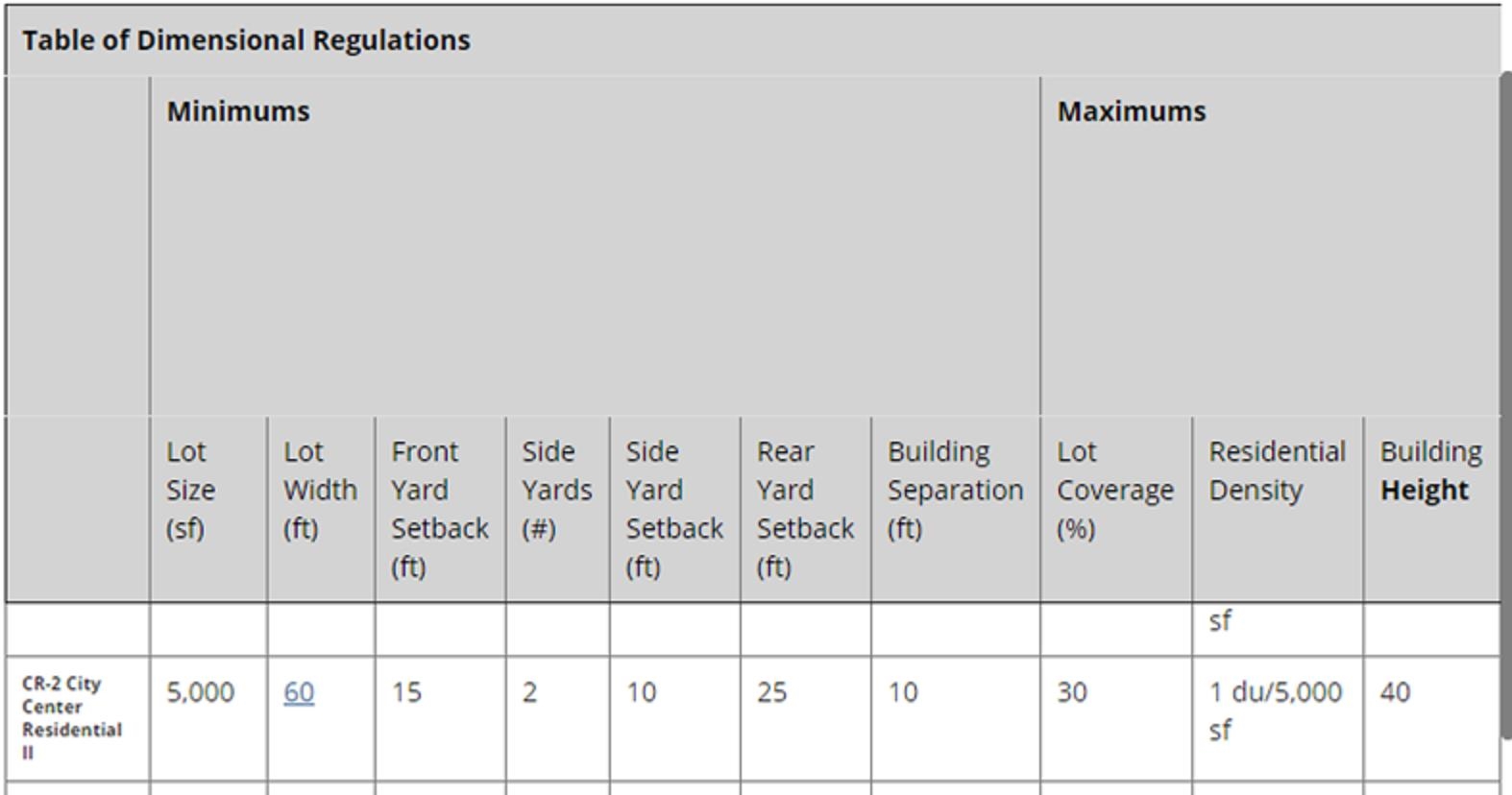Click the Lot Size (sf) column header

click(190, 490)
